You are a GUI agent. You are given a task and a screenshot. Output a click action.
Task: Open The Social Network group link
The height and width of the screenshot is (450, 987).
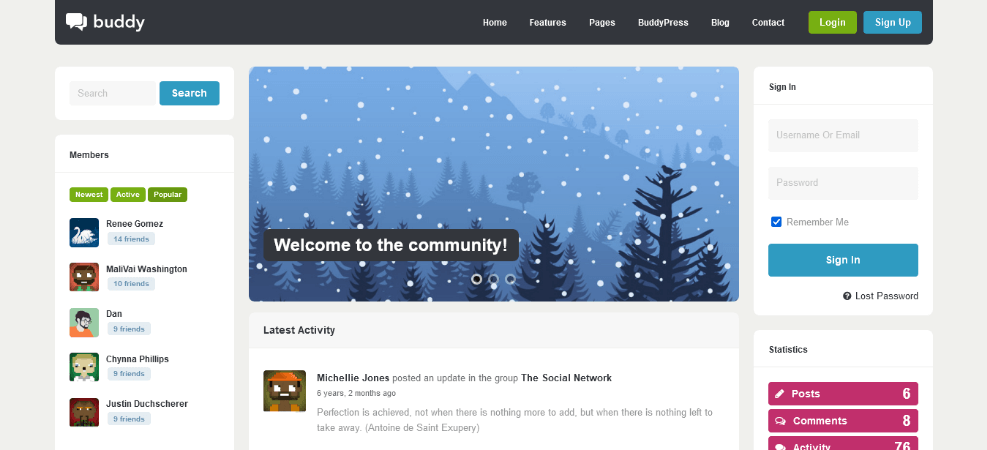[567, 378]
